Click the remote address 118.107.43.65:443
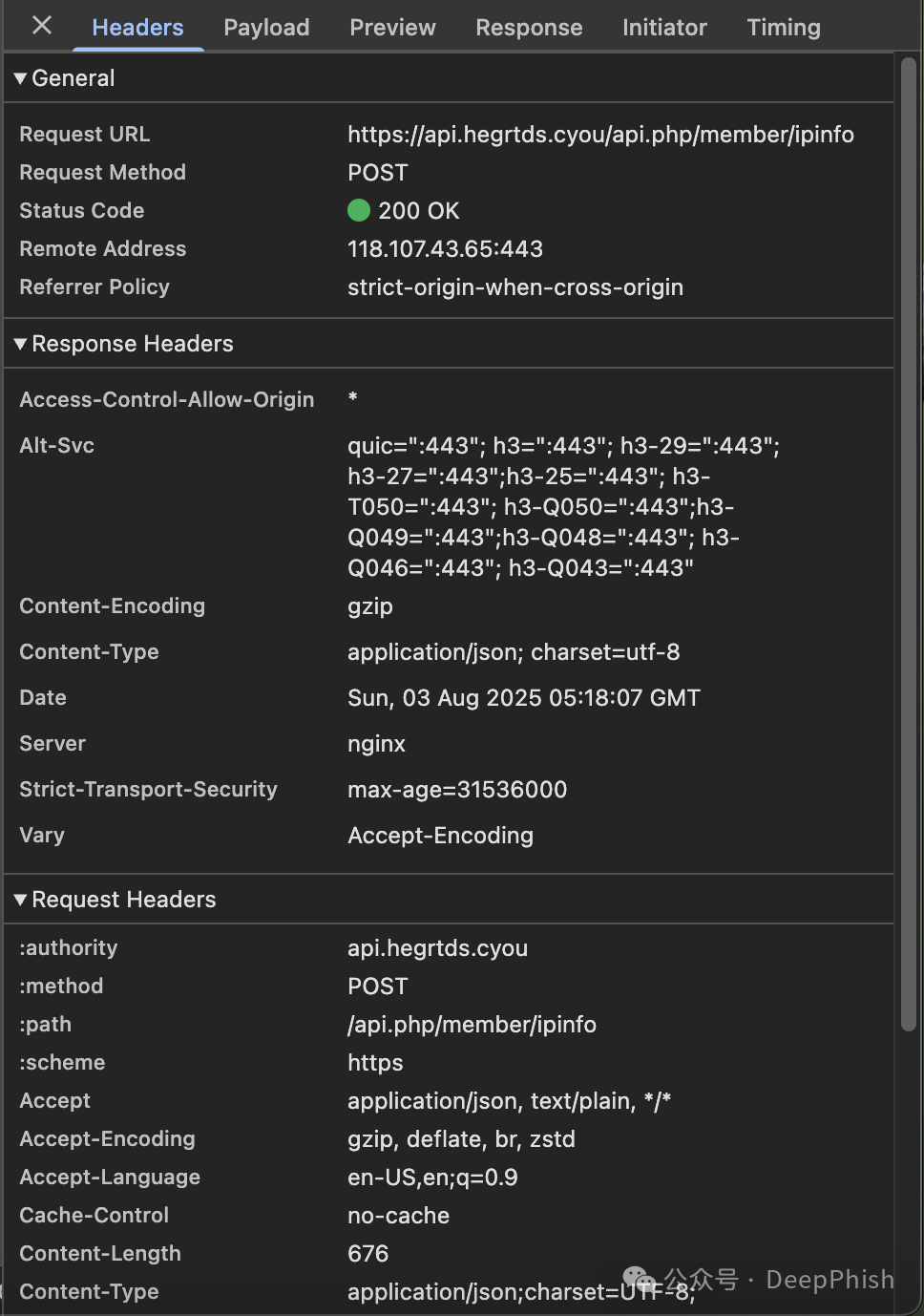Viewport: 924px width, 1316px height. click(445, 249)
